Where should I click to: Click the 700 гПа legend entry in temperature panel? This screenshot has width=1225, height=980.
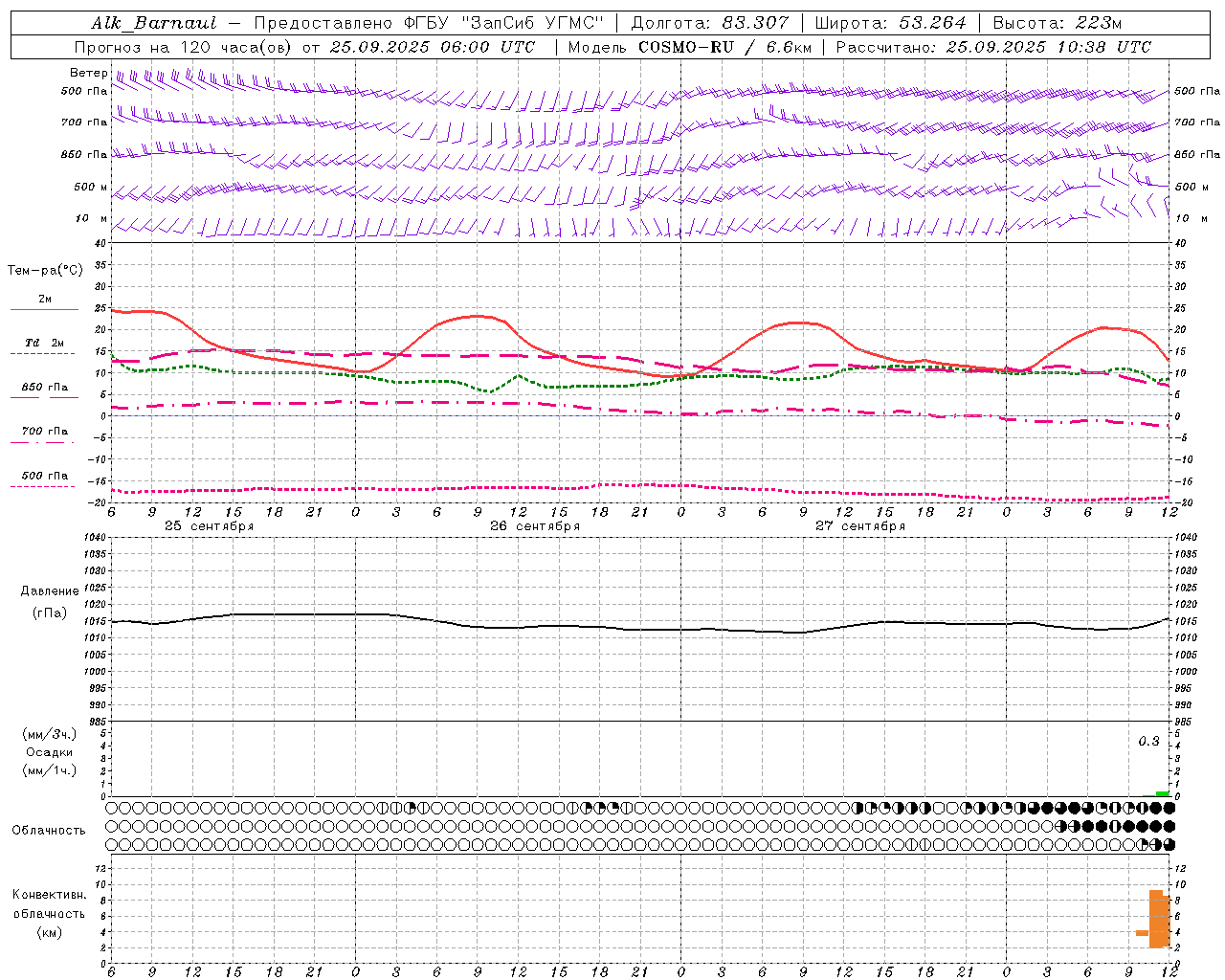click(x=45, y=432)
